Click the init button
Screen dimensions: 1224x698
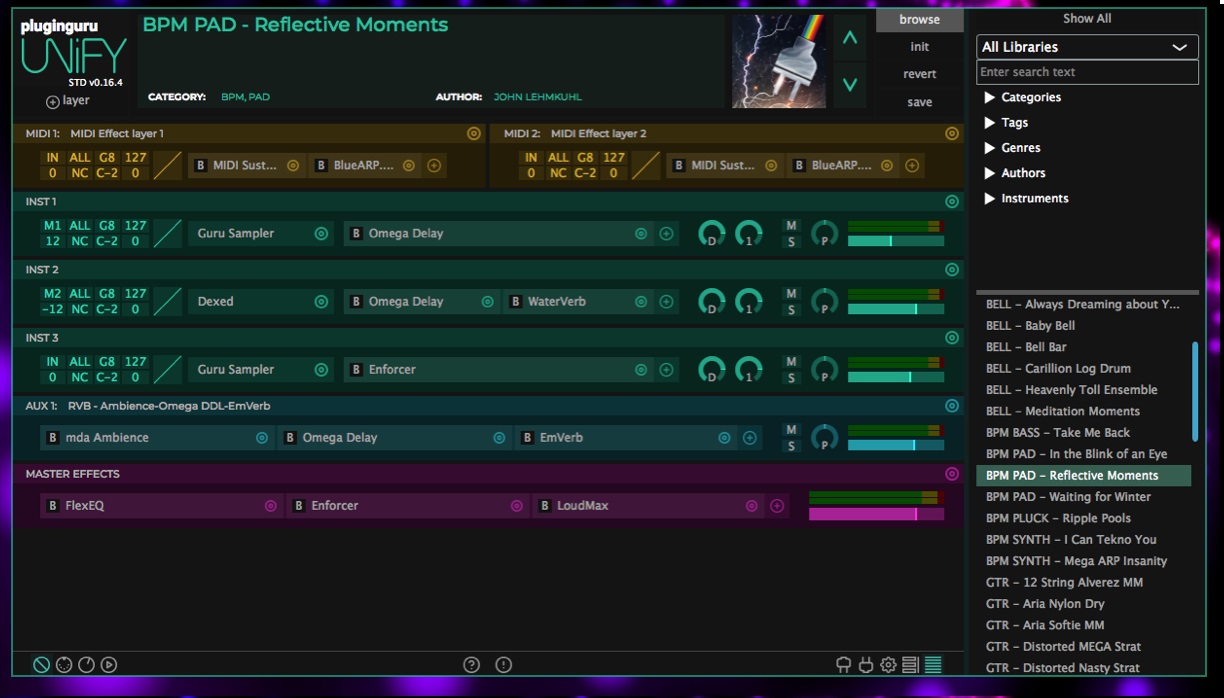[920, 47]
